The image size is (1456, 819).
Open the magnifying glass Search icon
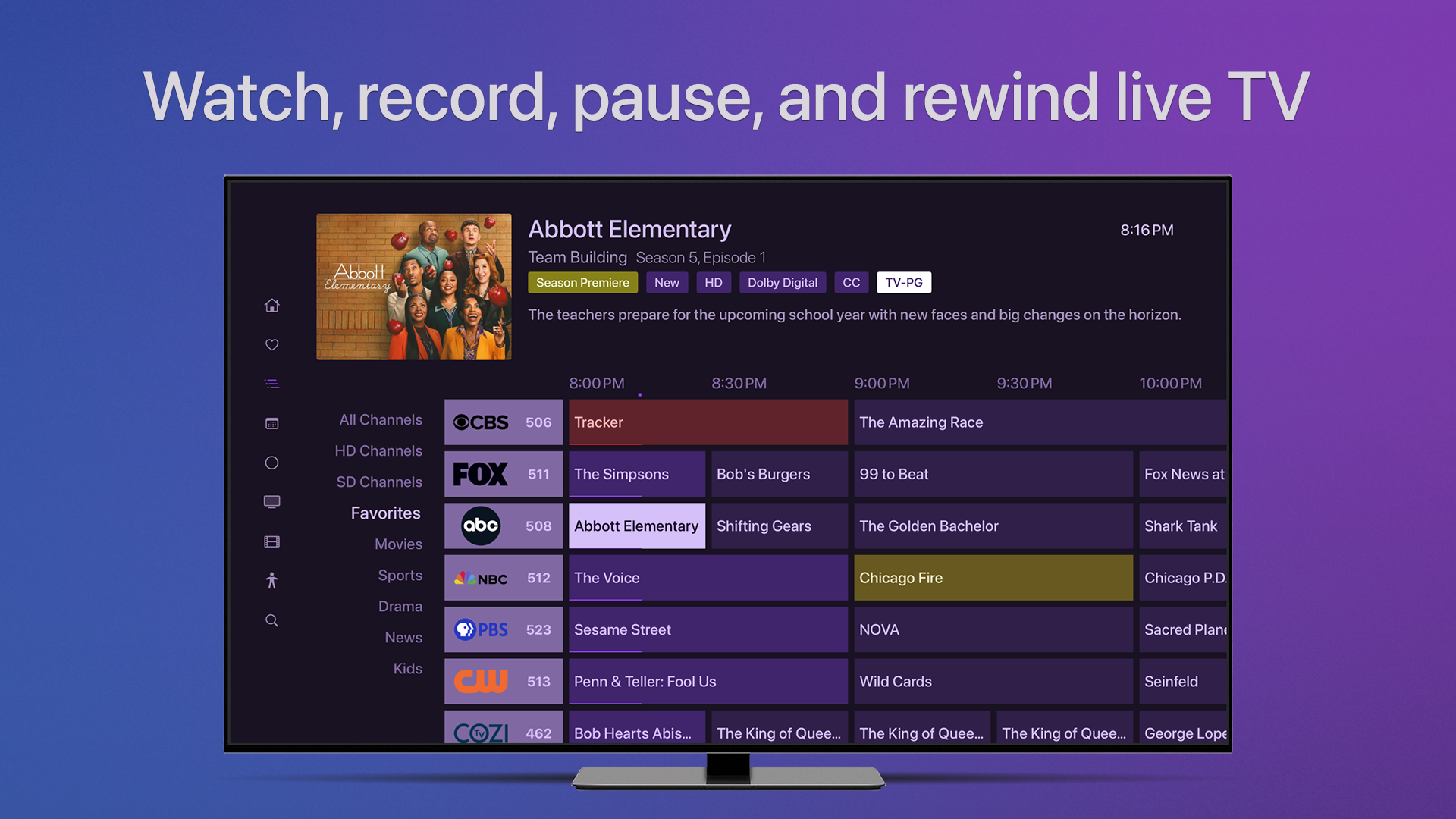271,620
